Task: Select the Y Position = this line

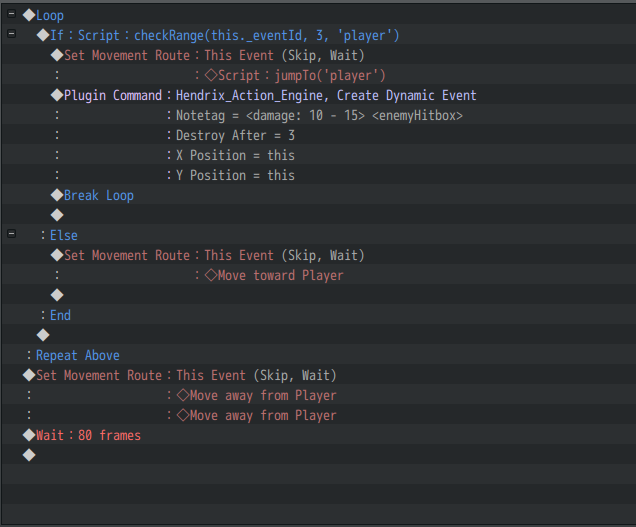Action: 235,175
